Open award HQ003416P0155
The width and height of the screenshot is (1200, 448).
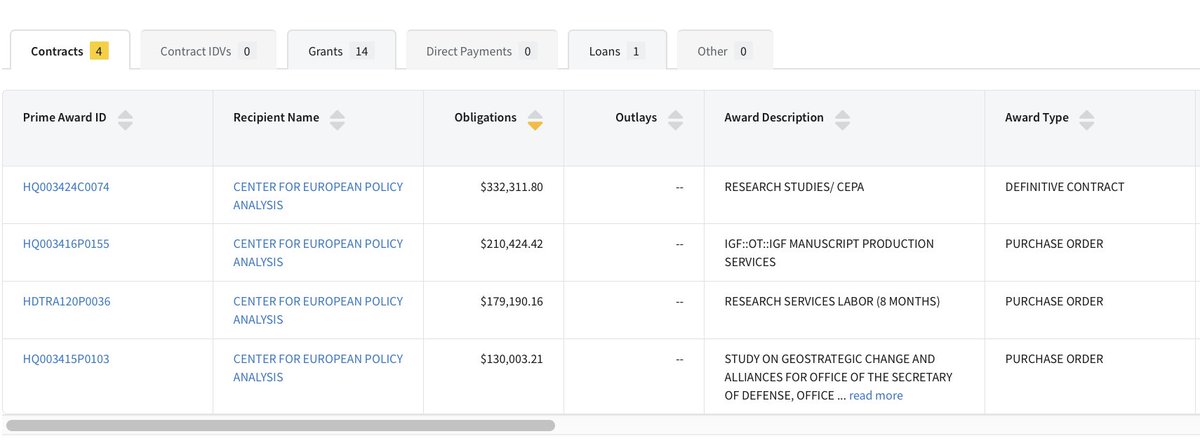66,244
